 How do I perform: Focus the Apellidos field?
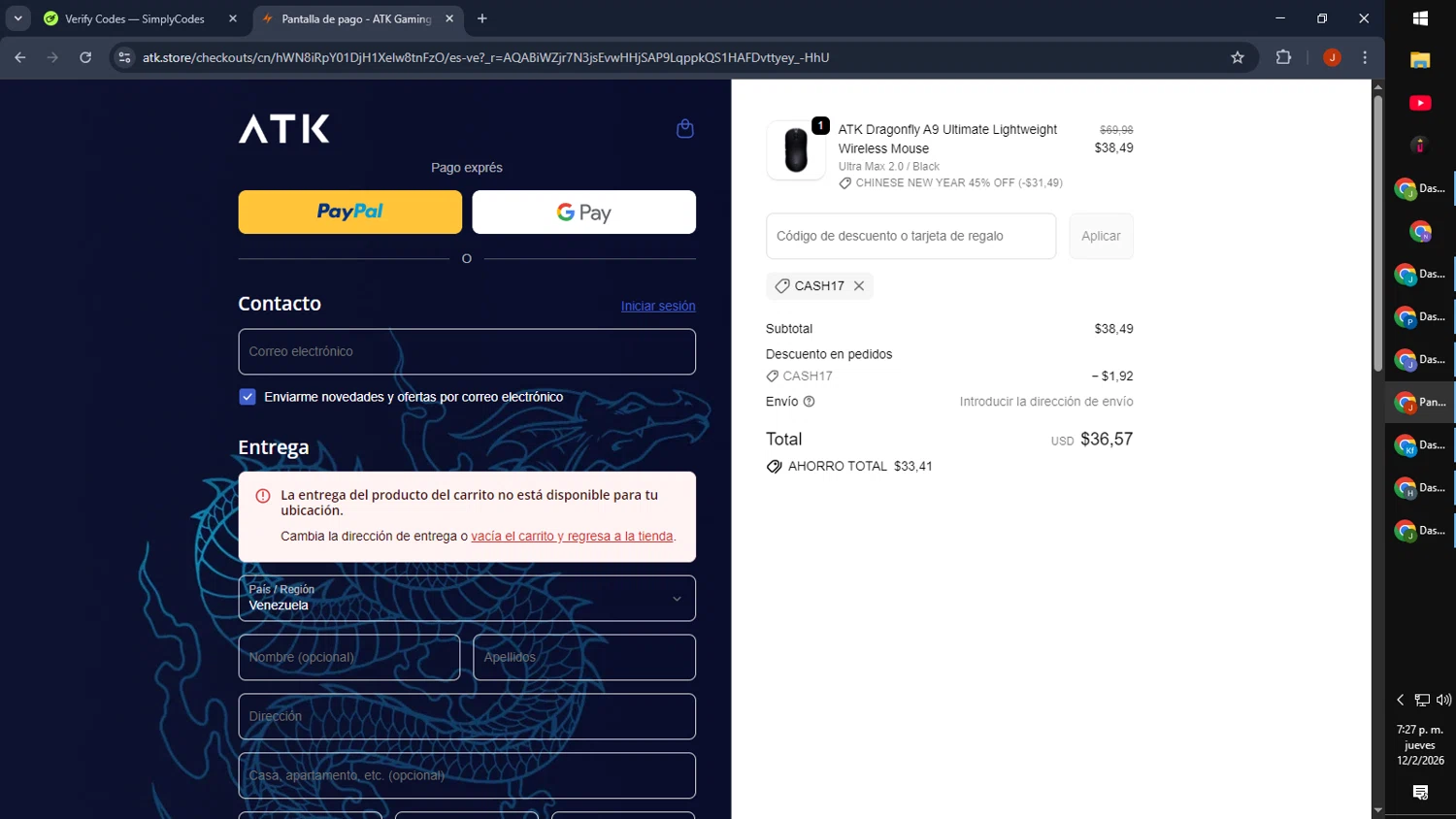[x=584, y=657]
